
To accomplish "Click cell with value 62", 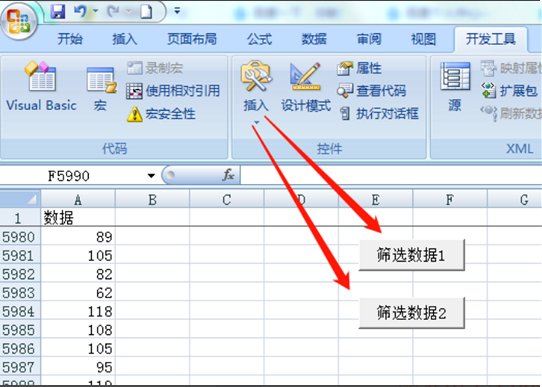I will click(x=78, y=293).
